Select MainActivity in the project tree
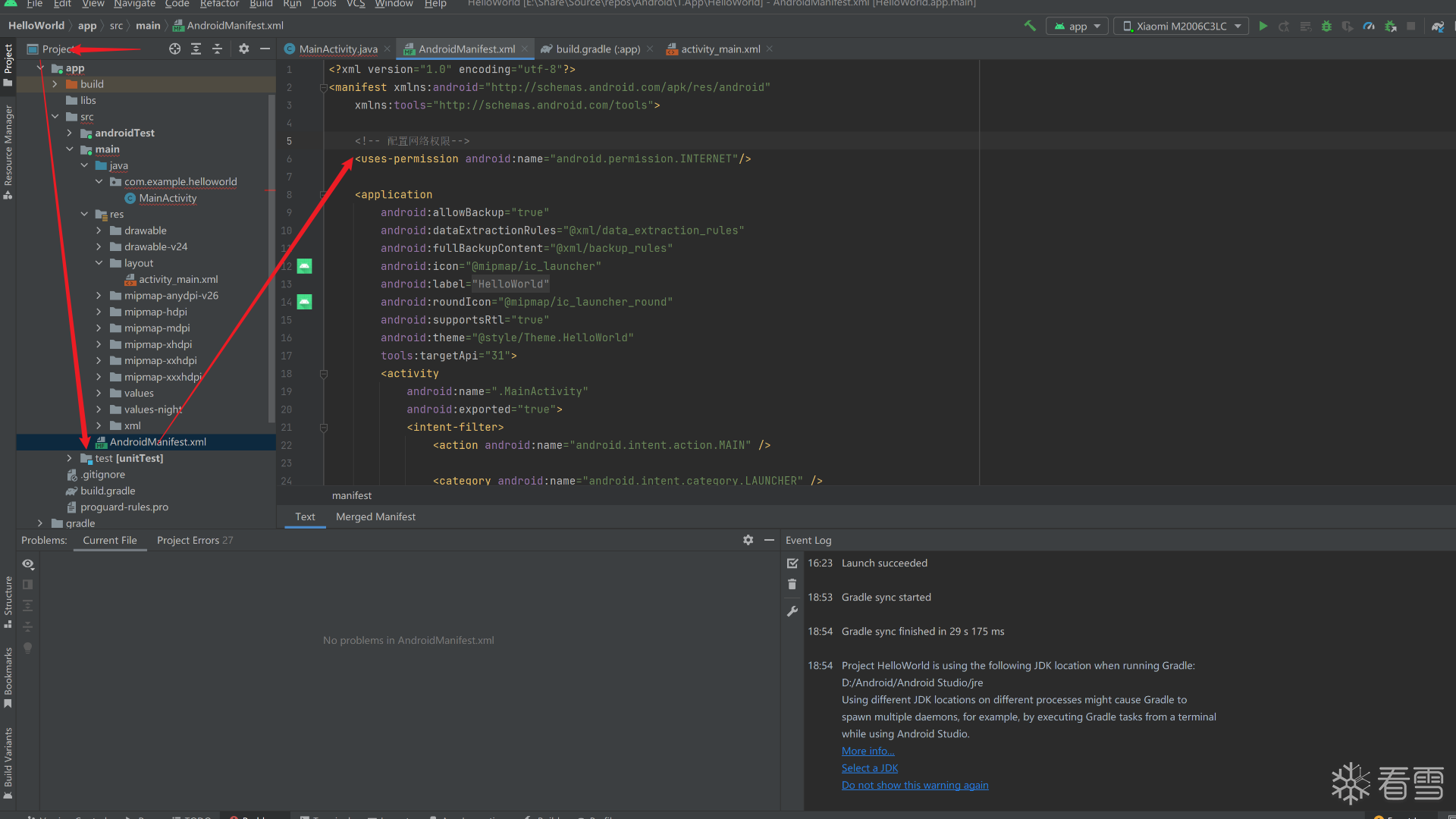 (x=168, y=198)
